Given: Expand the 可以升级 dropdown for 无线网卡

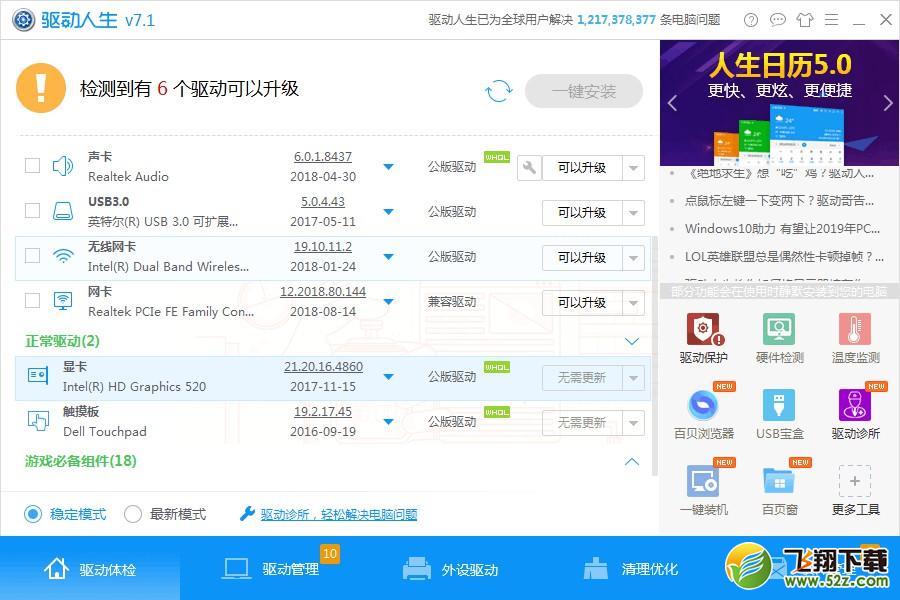Looking at the screenshot, I should click(634, 257).
